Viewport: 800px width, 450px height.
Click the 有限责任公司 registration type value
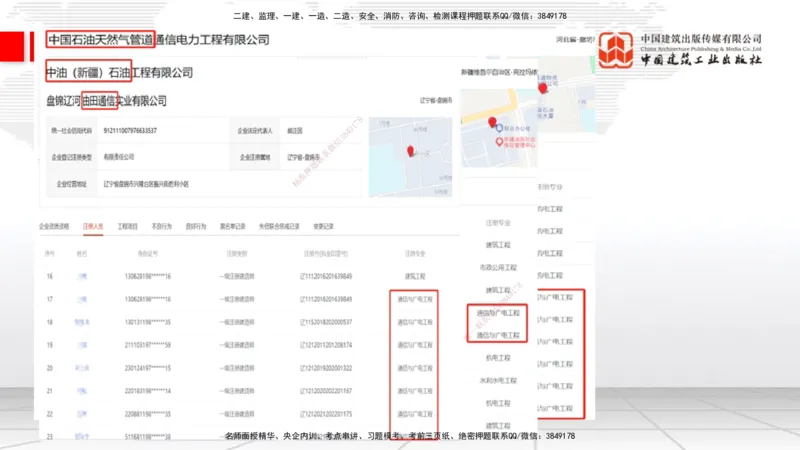click(119, 157)
